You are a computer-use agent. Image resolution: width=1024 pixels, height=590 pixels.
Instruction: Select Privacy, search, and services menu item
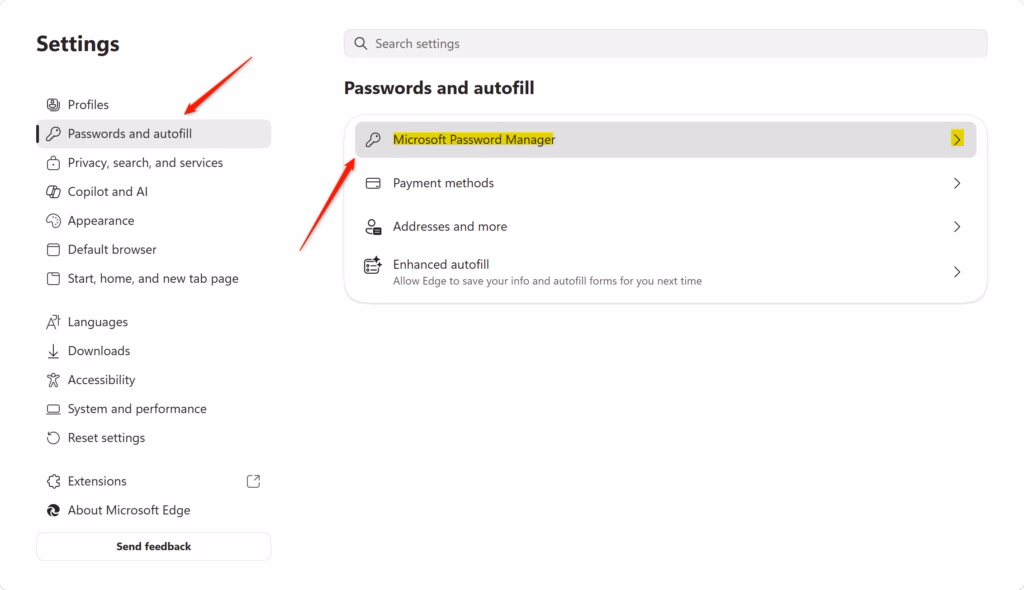click(154, 163)
